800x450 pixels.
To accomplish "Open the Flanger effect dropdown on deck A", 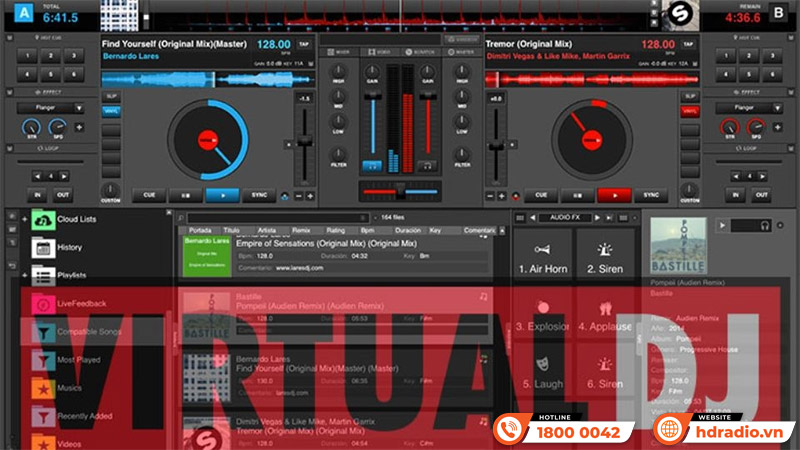I will [x=50, y=108].
